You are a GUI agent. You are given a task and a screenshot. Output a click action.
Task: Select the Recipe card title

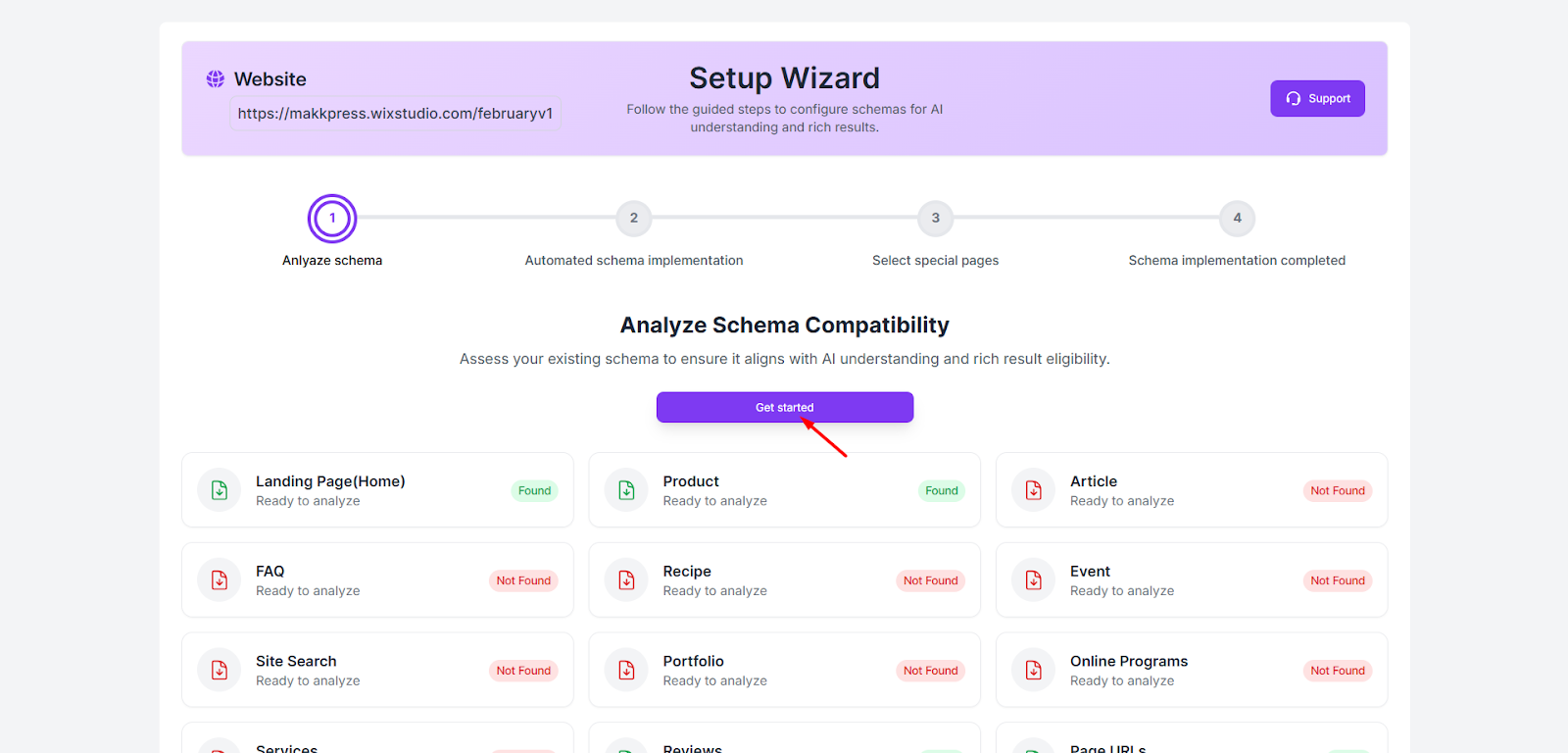coord(687,572)
